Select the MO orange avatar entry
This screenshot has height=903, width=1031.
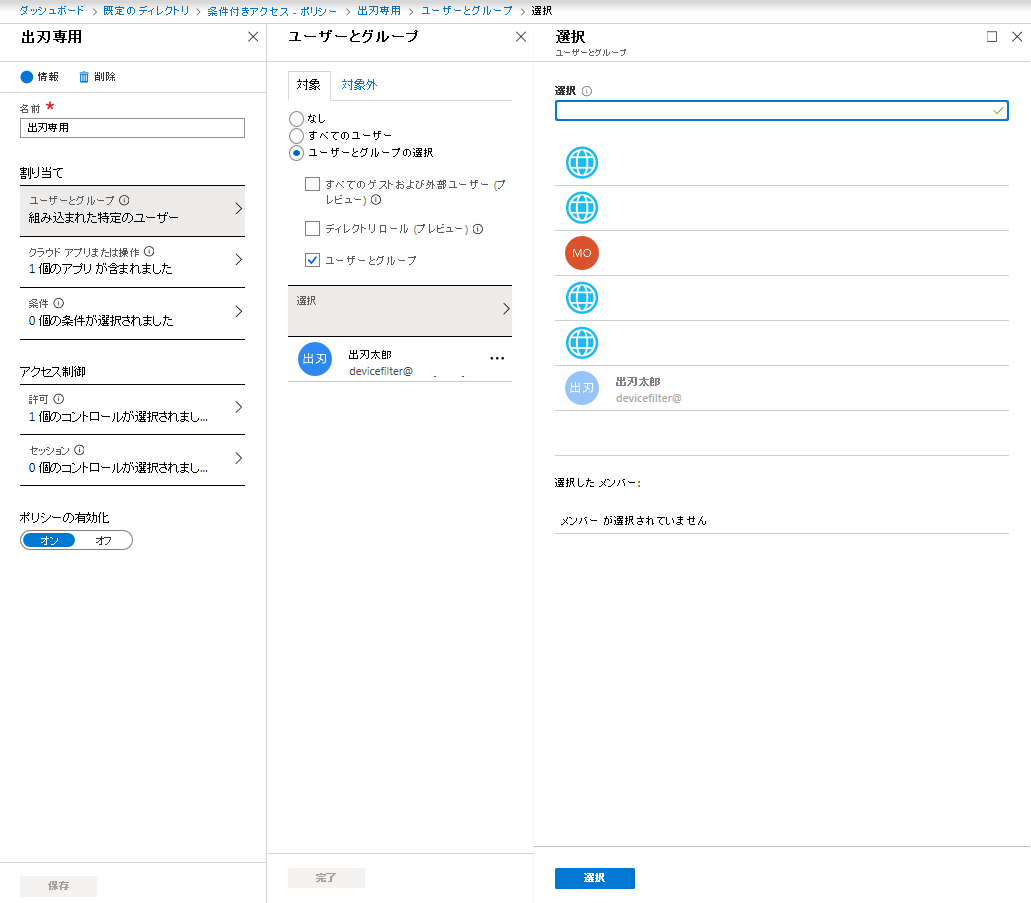coord(582,253)
